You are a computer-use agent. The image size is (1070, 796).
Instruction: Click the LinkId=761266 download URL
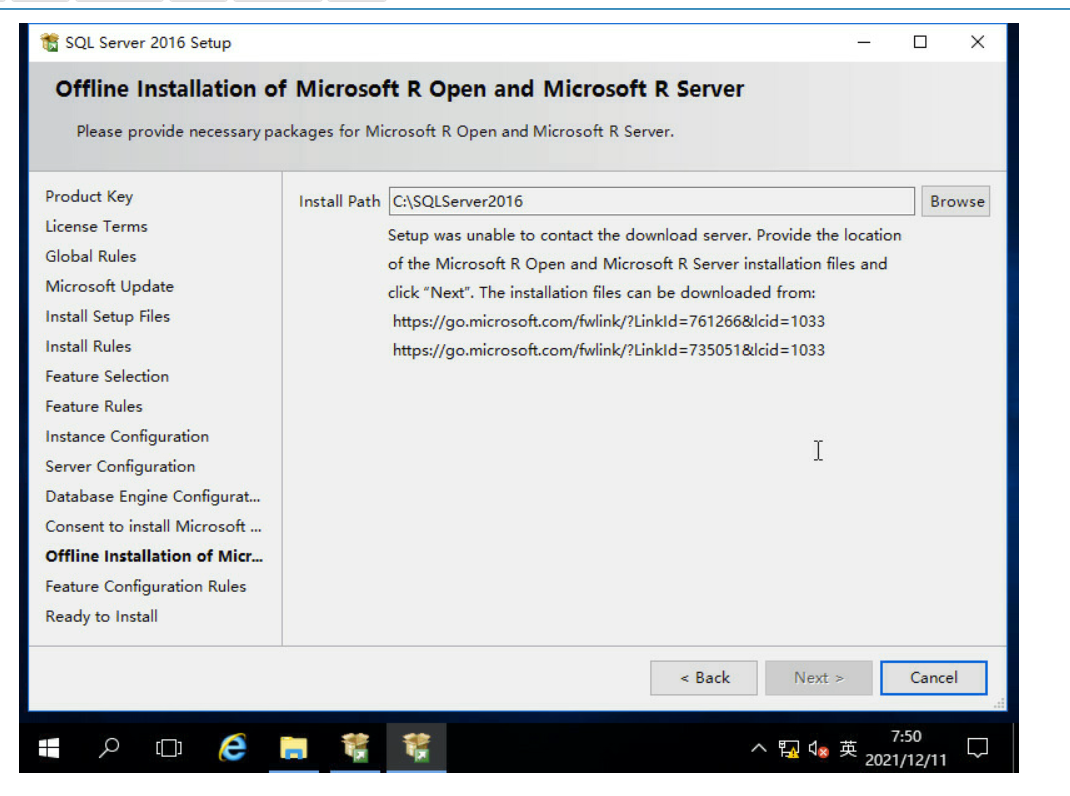609,321
